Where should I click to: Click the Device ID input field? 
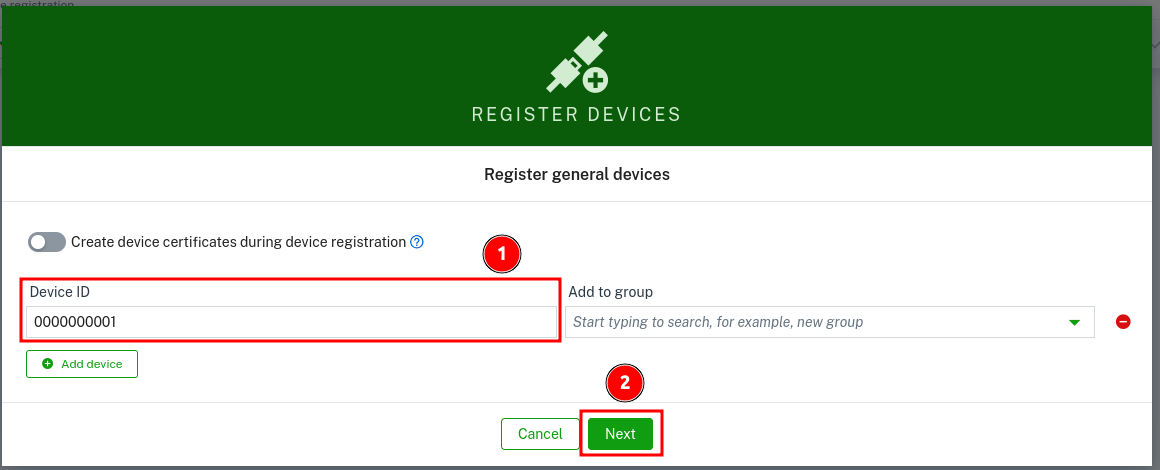tap(290, 322)
